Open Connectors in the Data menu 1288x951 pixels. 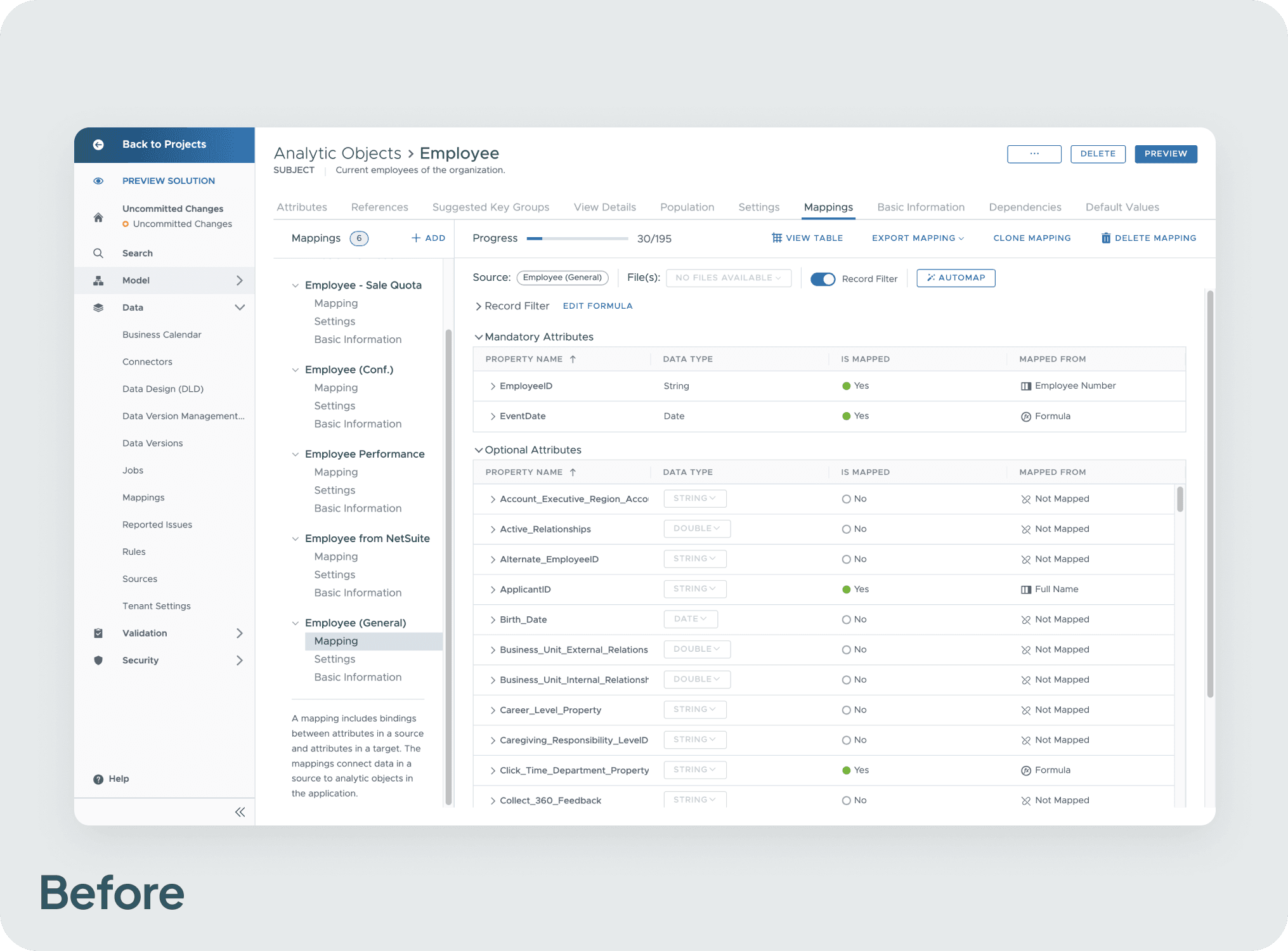point(147,361)
